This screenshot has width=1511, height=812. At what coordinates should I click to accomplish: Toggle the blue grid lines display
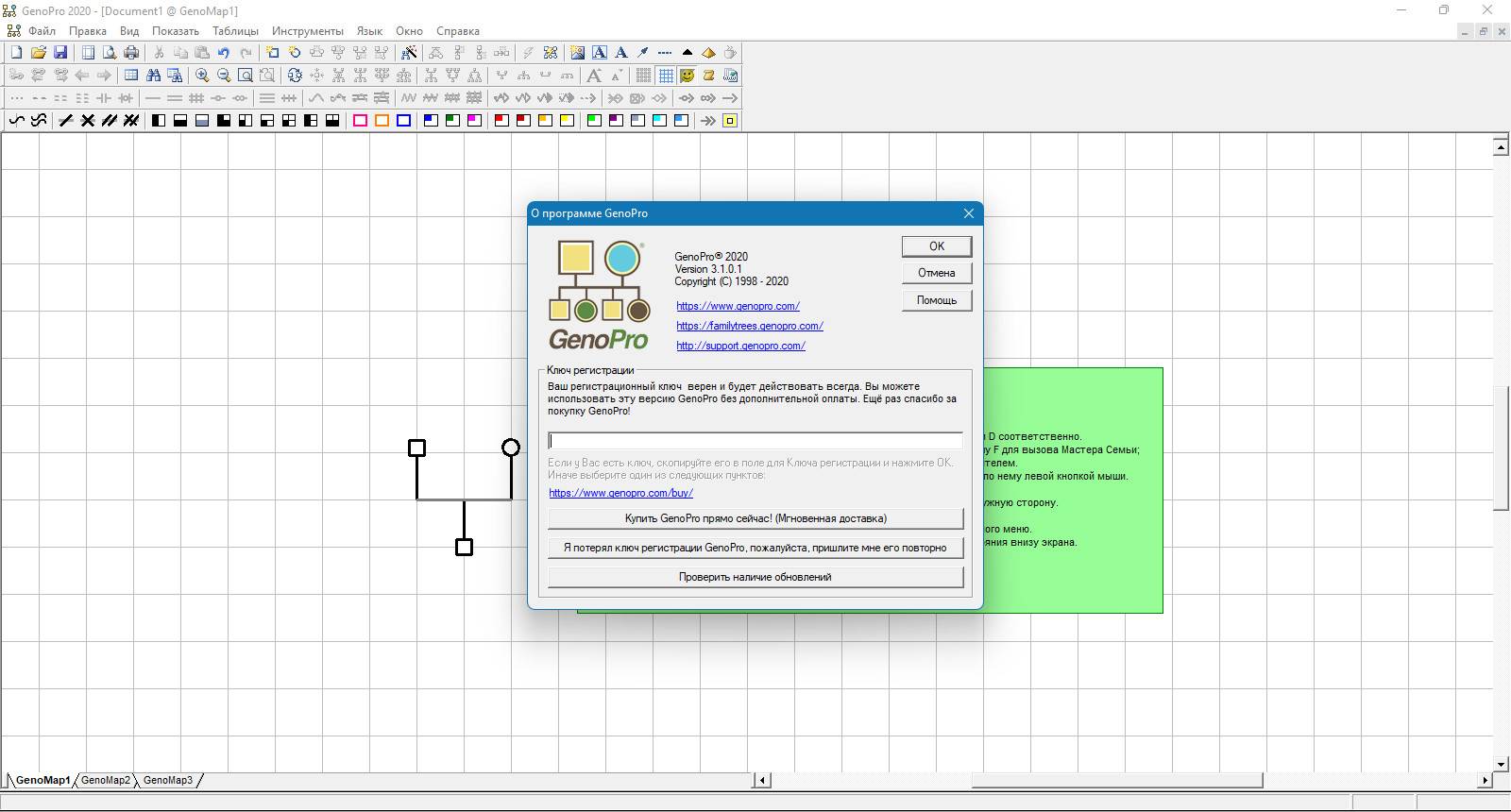pyautogui.click(x=665, y=76)
